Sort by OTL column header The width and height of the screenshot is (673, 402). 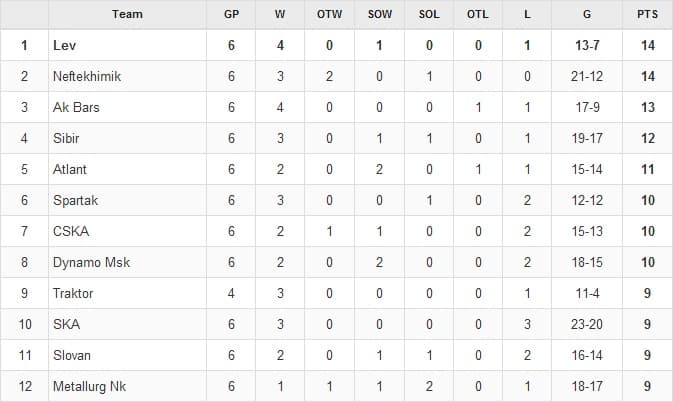(478, 14)
